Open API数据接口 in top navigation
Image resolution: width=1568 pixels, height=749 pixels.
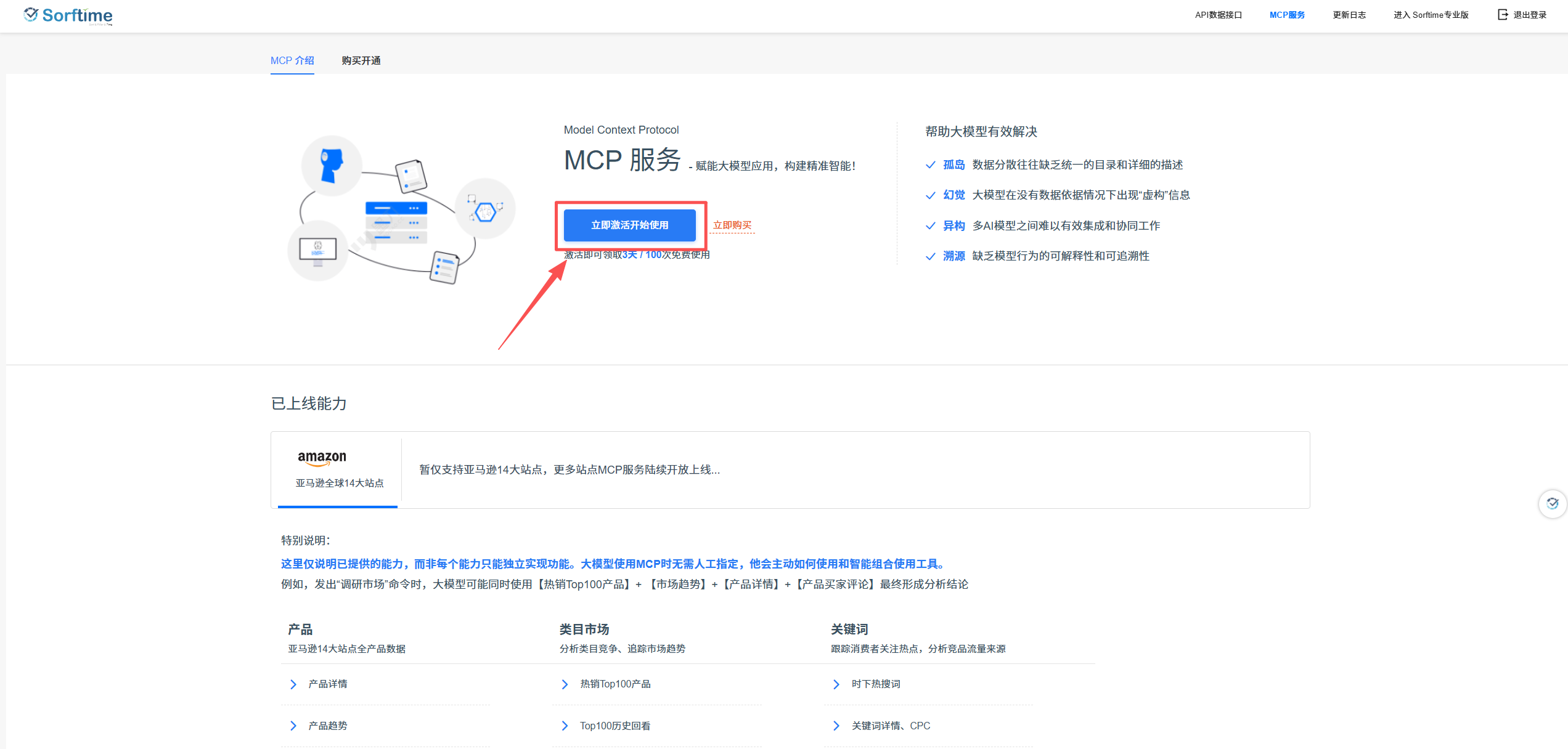tap(1218, 15)
